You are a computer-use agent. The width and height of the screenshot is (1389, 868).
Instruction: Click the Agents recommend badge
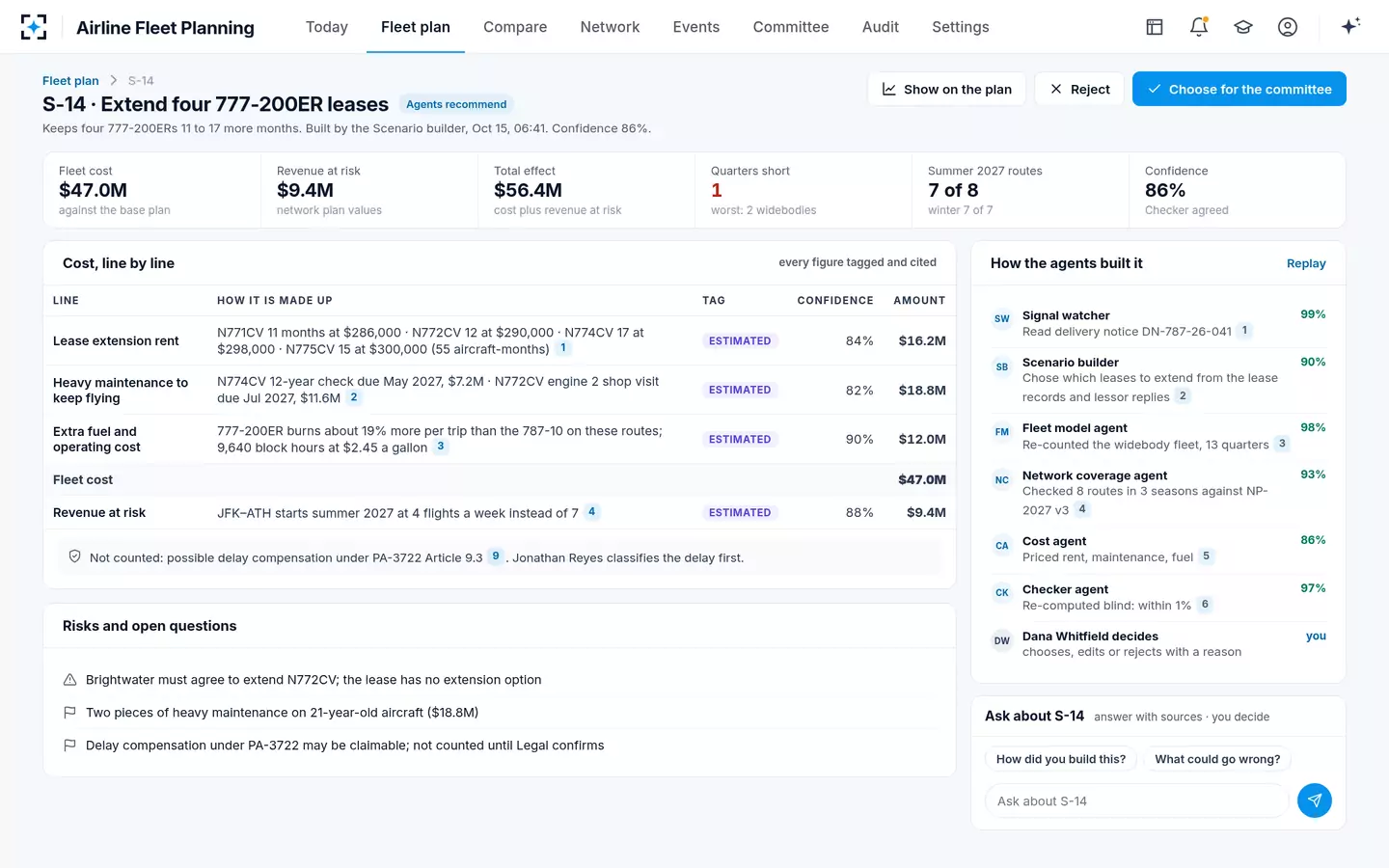click(456, 104)
